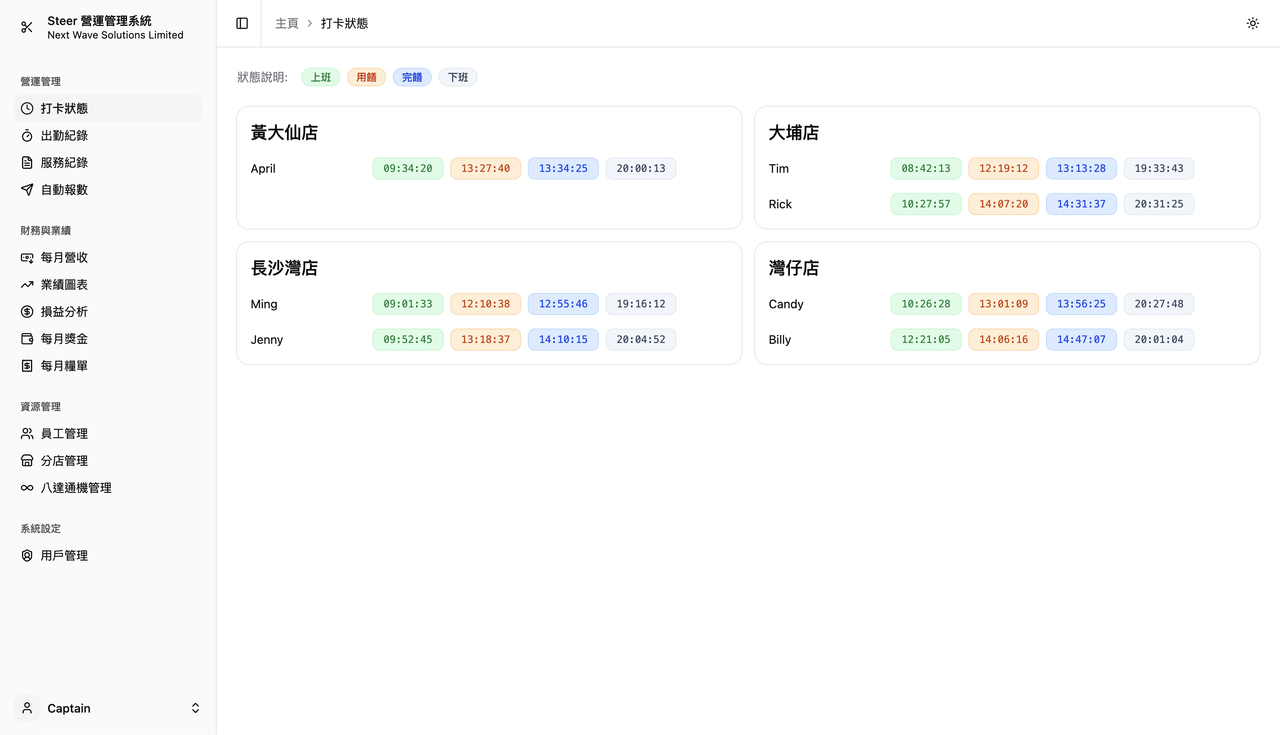Screen dimensions: 1280x735
Task: Click the shield icon beside 用戶管理
Action: pos(27,555)
